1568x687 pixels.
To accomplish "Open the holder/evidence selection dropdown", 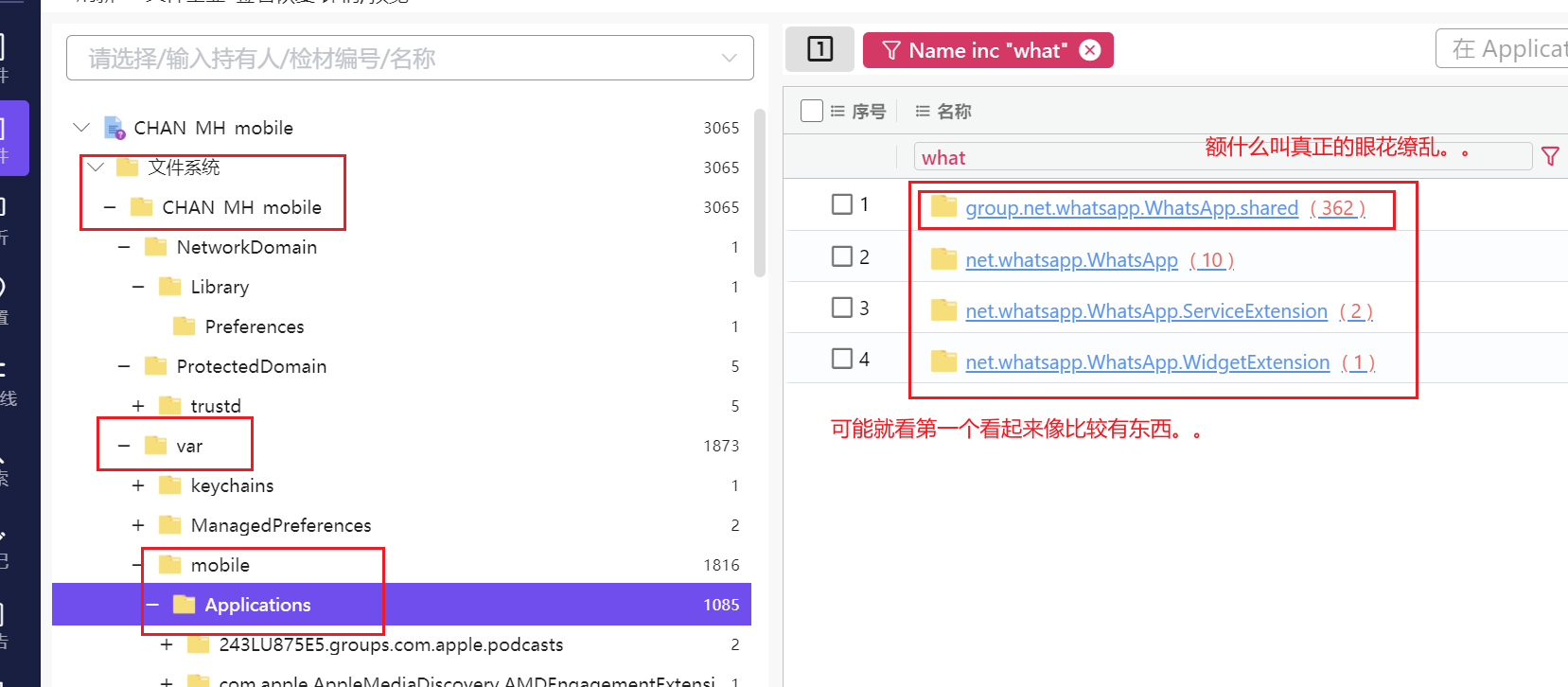I will point(729,58).
